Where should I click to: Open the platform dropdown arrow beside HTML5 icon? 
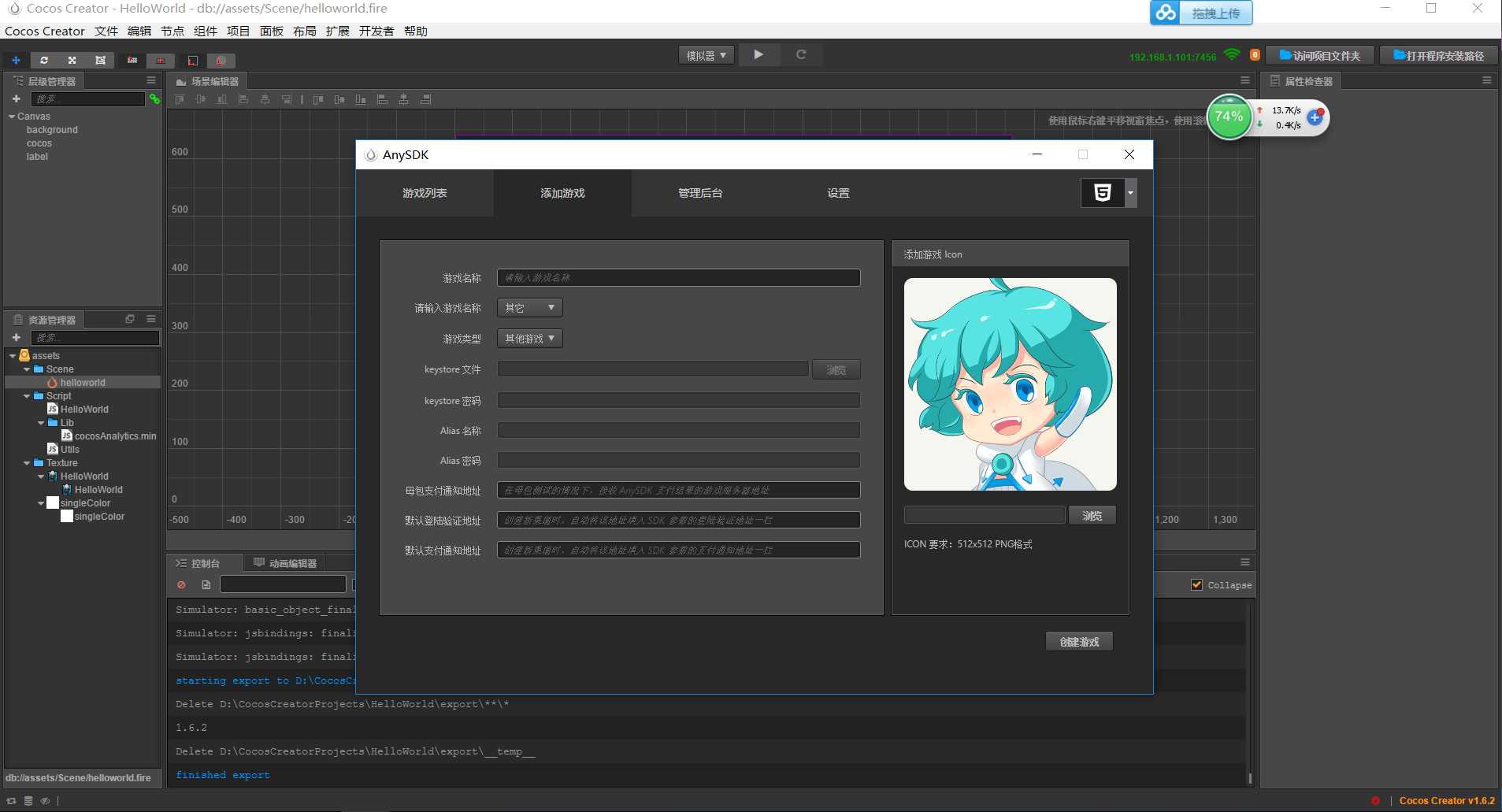click(x=1130, y=193)
